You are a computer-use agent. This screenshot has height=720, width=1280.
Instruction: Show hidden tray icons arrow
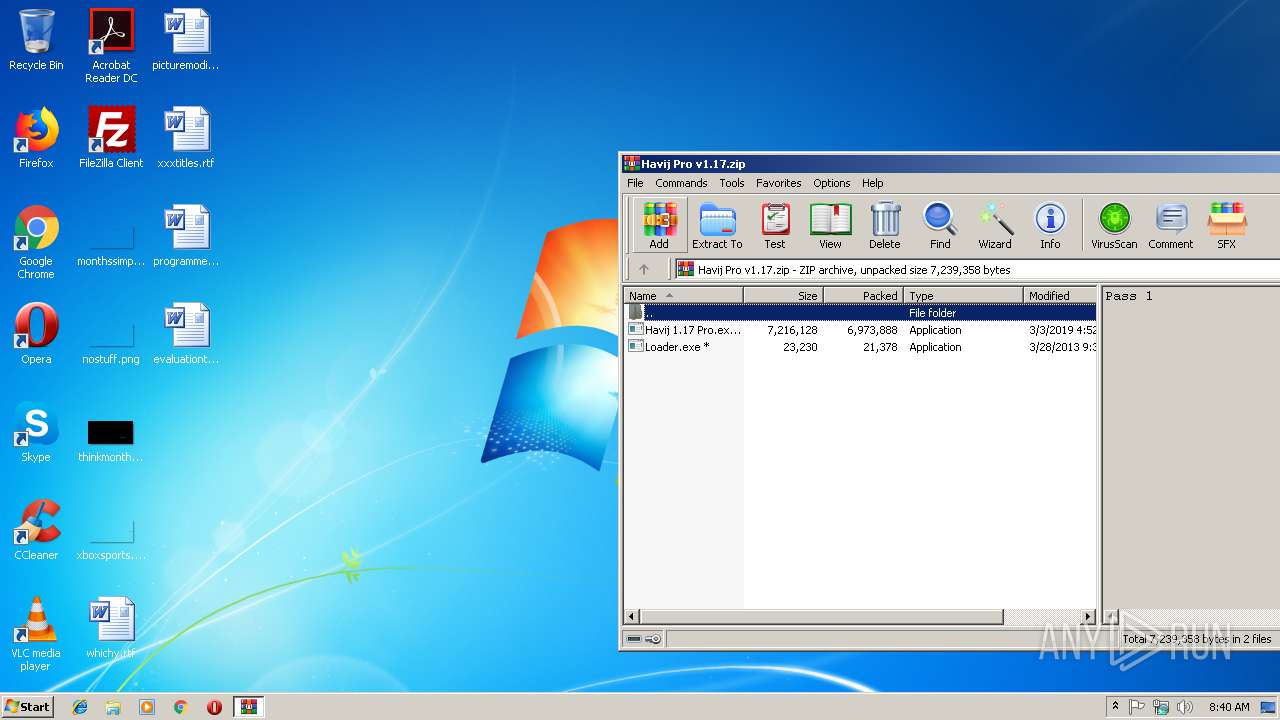click(1115, 707)
